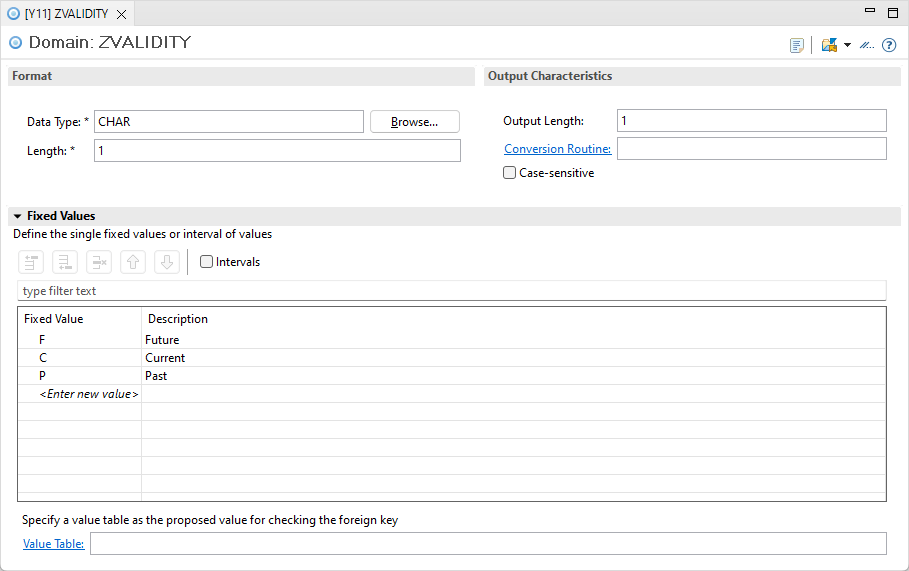Click the domain icon beside Domain: ZVALIDITY

pos(16,42)
